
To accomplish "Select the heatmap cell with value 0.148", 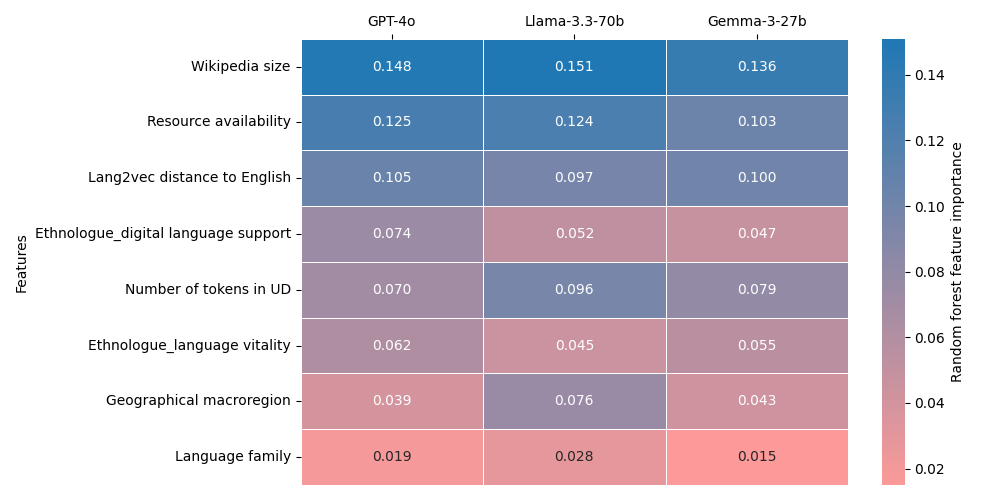I will 392,67.
